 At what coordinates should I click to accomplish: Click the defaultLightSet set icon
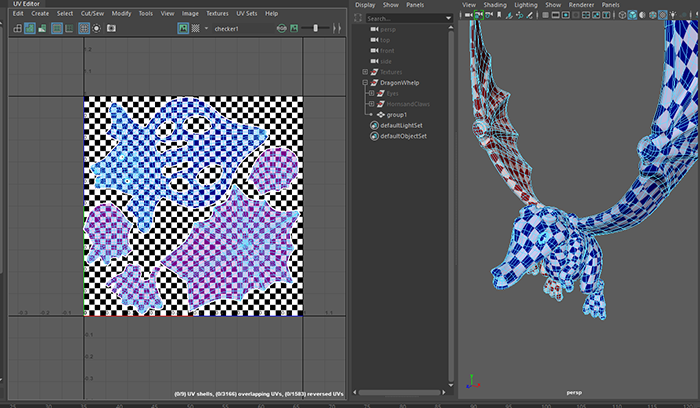click(x=374, y=125)
